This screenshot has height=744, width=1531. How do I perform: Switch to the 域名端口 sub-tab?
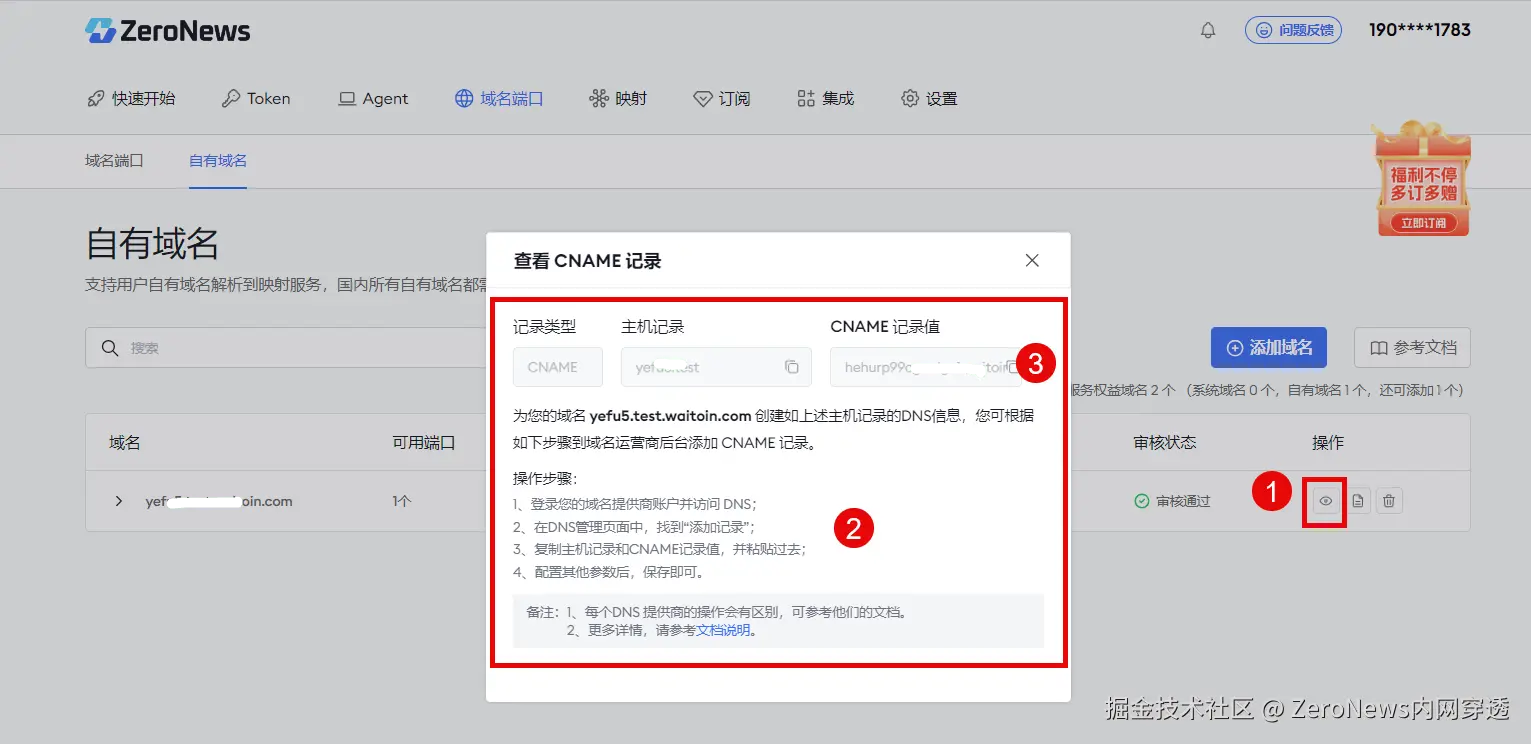(x=114, y=160)
